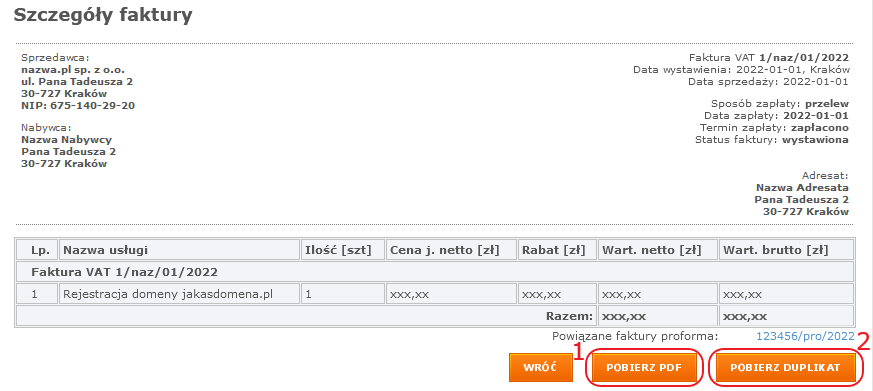Select the seller NIP number text
873x391 pixels.
(78, 105)
